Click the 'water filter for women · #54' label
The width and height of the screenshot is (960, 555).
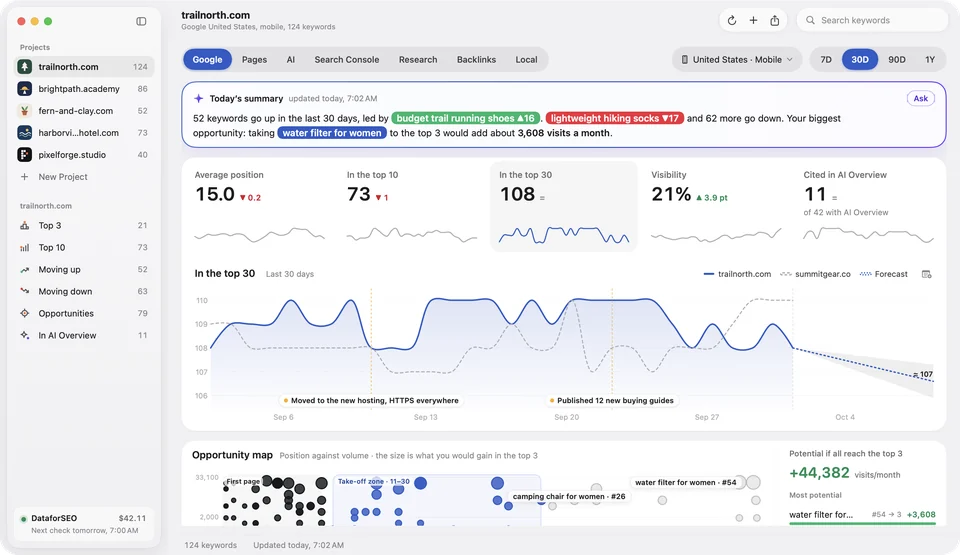pos(685,482)
